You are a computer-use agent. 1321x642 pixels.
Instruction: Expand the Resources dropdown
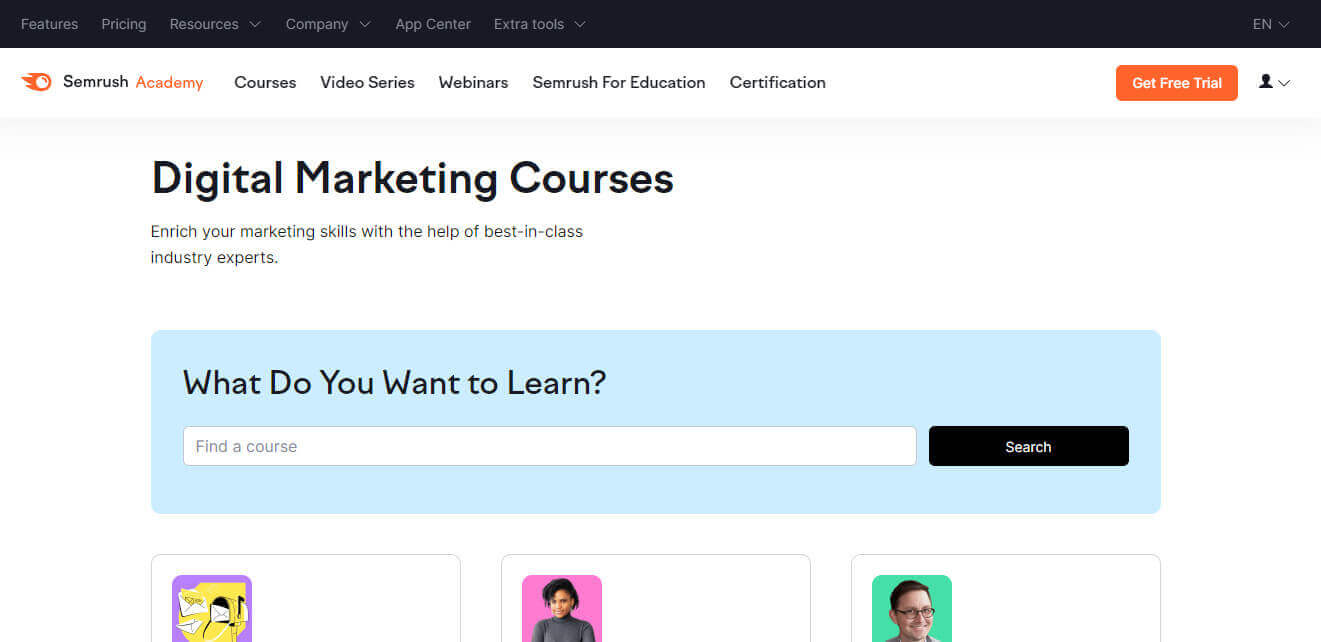point(215,24)
